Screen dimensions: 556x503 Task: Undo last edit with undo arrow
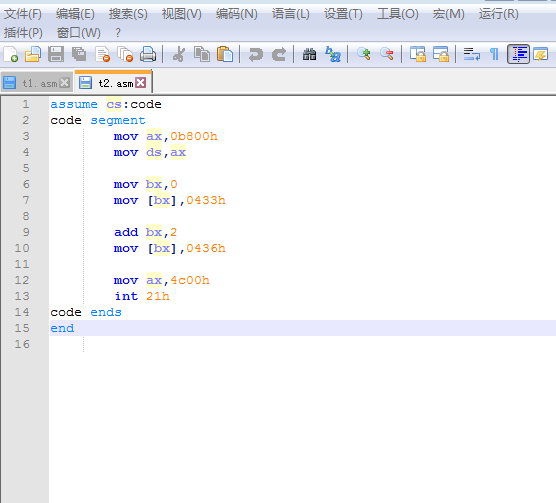click(x=256, y=55)
